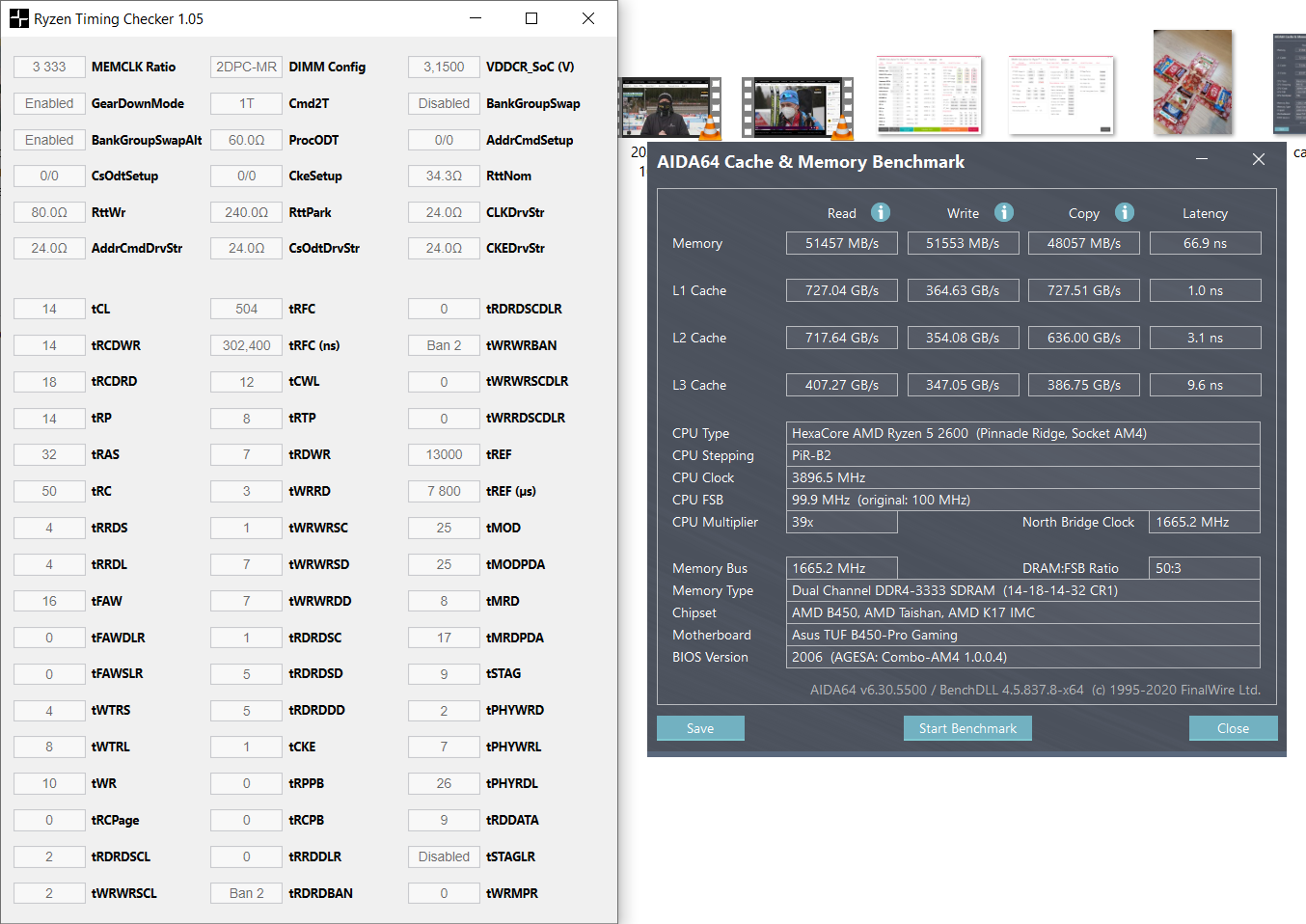Click L1 Cache Read 727.04 GB/s

click(x=842, y=290)
